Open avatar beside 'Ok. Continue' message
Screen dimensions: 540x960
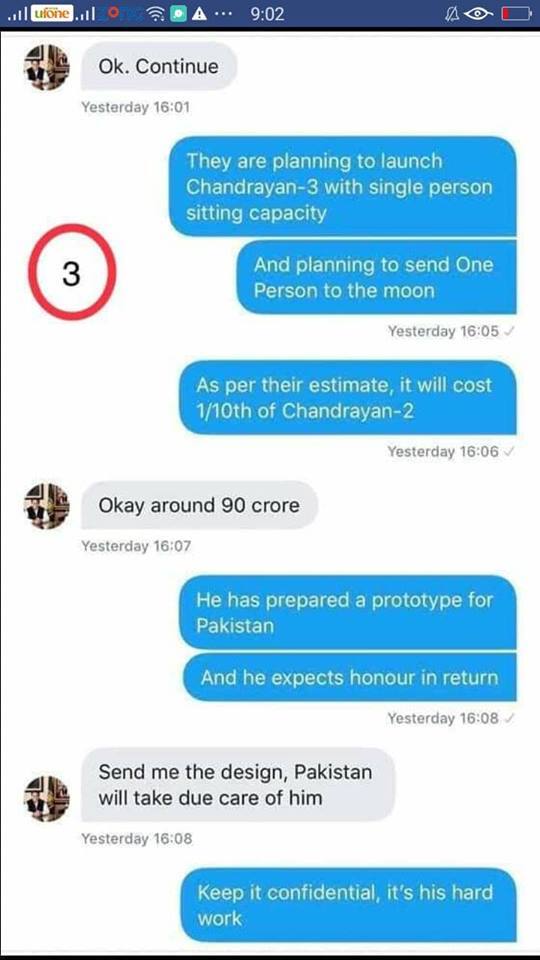47,67
